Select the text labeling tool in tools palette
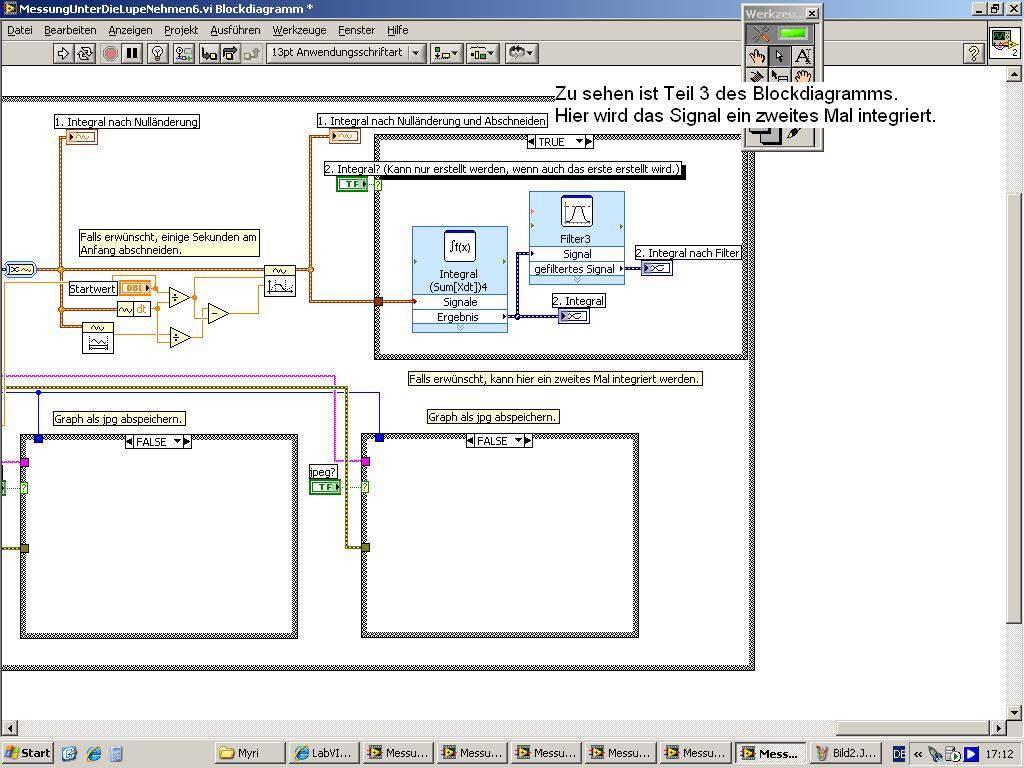Screen dimensions: 1024x768 tap(803, 57)
